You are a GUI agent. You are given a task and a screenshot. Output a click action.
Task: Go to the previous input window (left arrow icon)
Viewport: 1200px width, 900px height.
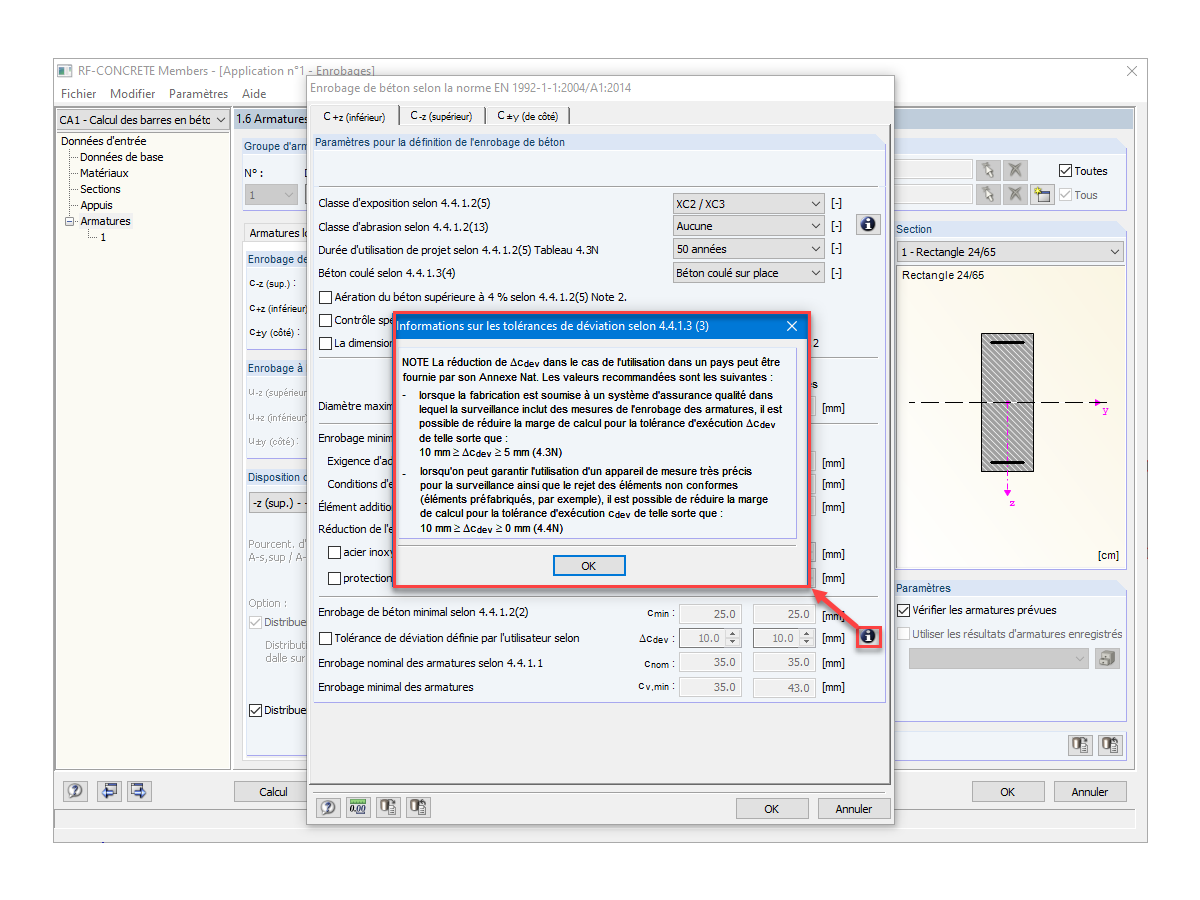[x=109, y=790]
